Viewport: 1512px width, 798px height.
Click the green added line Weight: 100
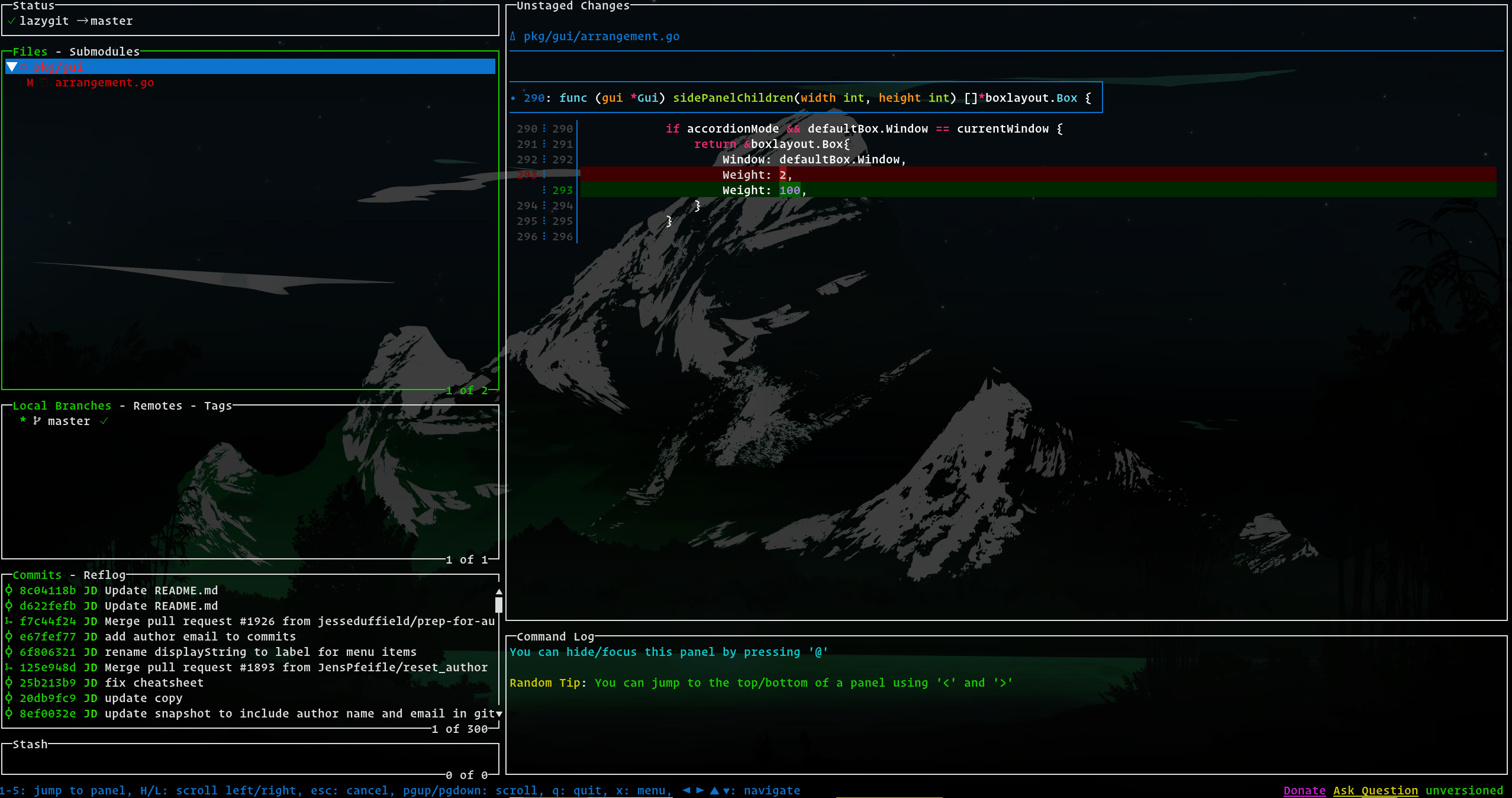coord(763,190)
